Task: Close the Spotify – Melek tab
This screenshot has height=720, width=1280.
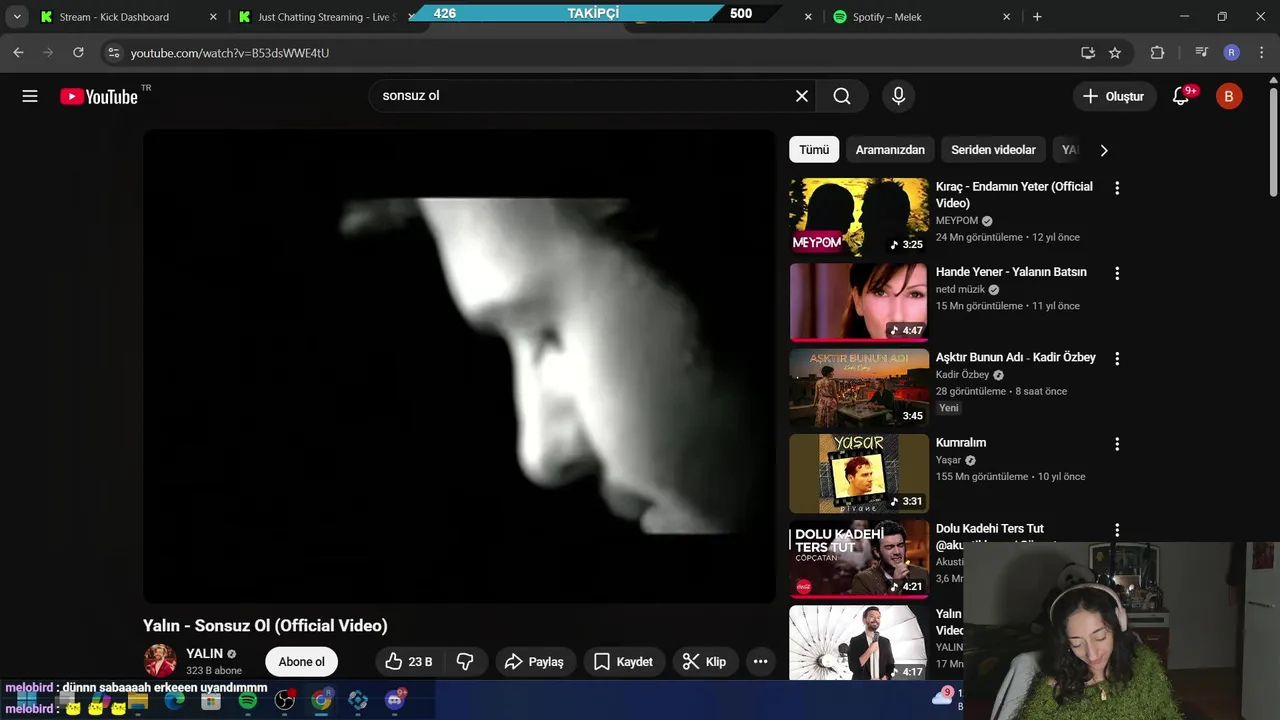Action: click(x=1007, y=17)
